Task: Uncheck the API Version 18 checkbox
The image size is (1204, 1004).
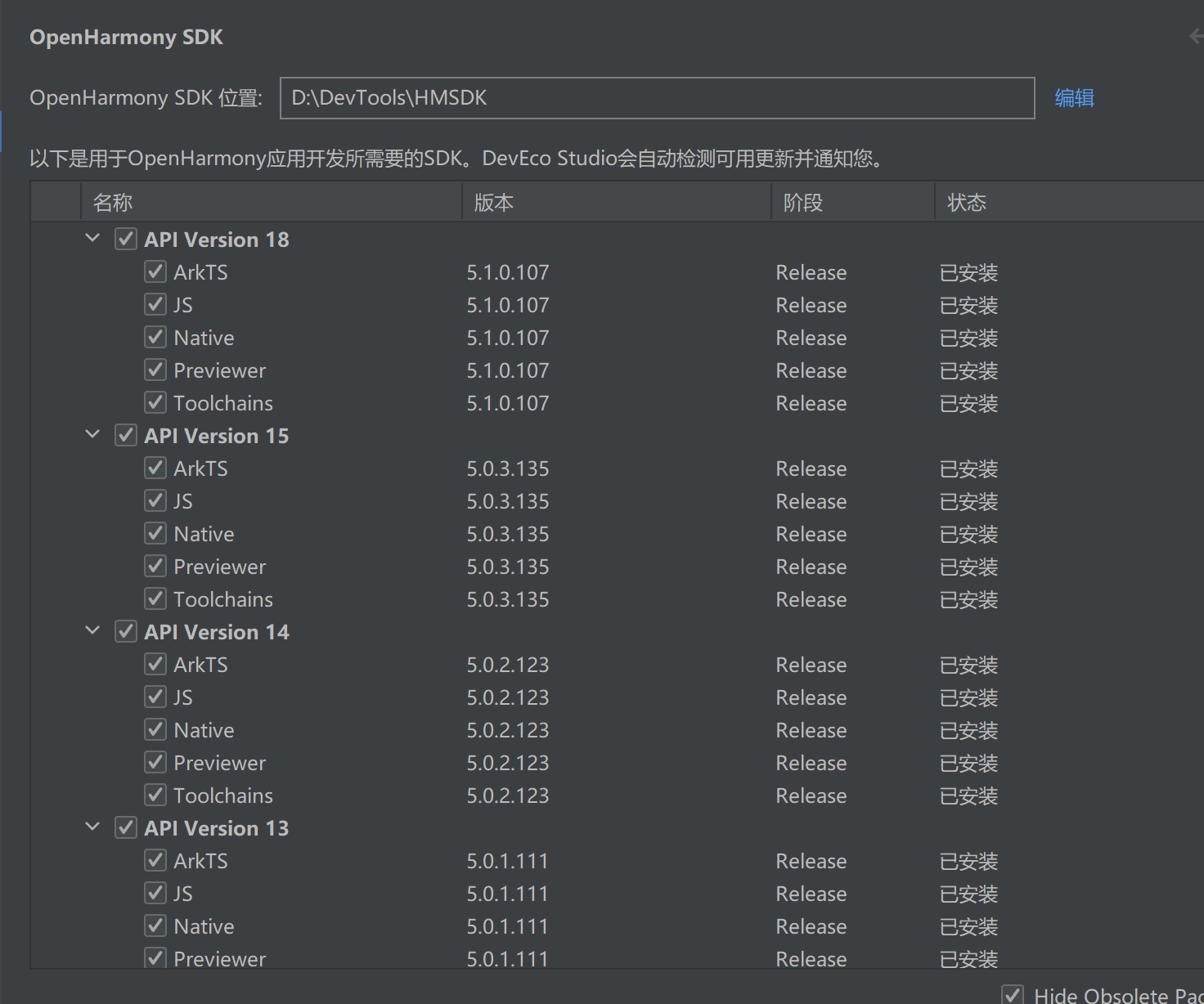Action: pos(126,239)
